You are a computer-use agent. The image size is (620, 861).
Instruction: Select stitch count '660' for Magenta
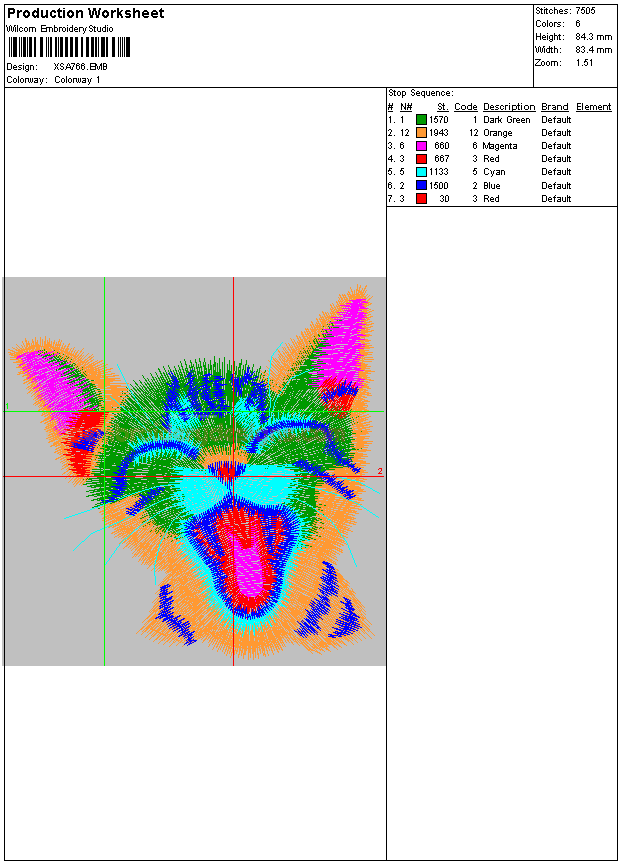(x=442, y=146)
